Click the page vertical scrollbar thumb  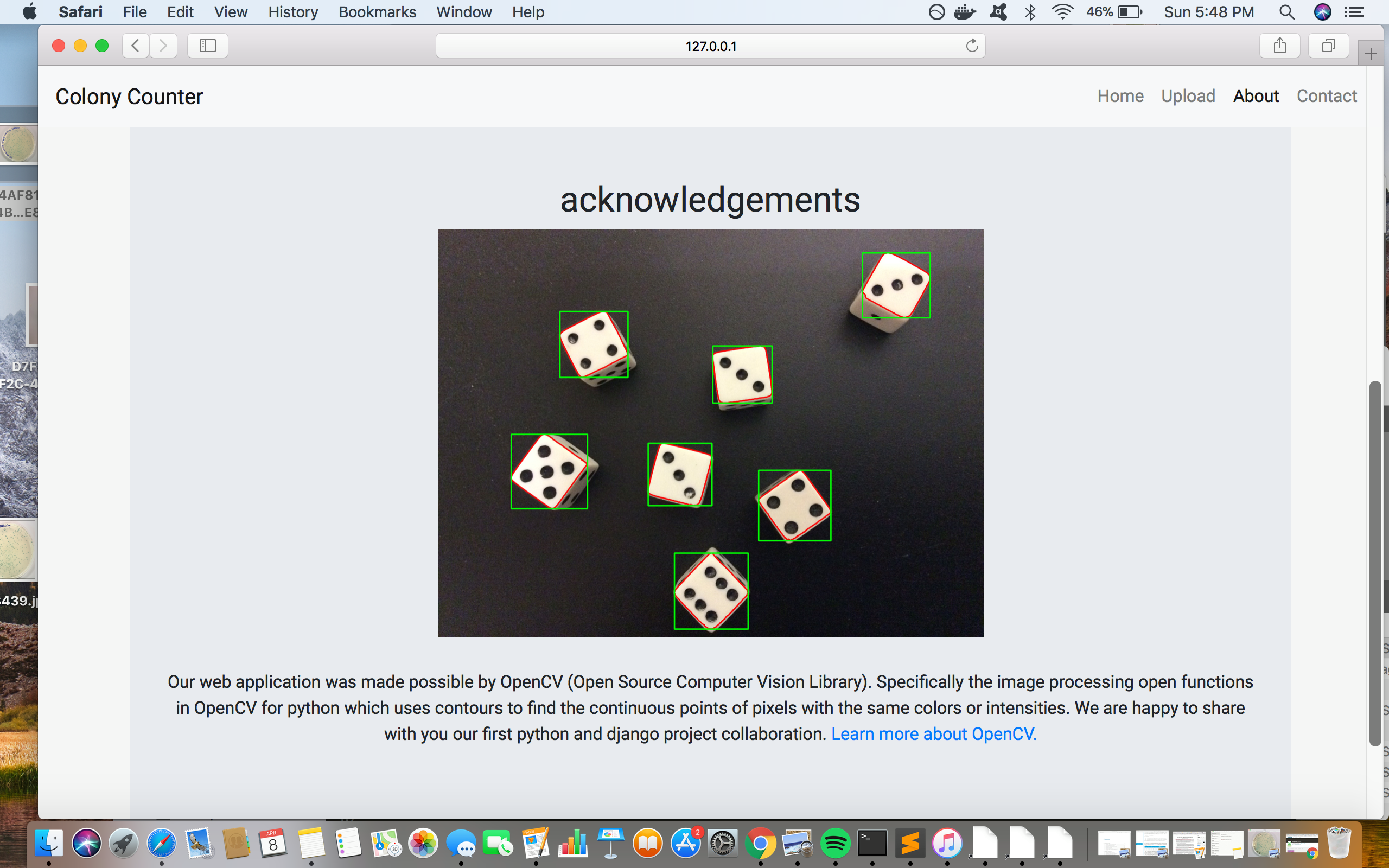coord(1375,563)
